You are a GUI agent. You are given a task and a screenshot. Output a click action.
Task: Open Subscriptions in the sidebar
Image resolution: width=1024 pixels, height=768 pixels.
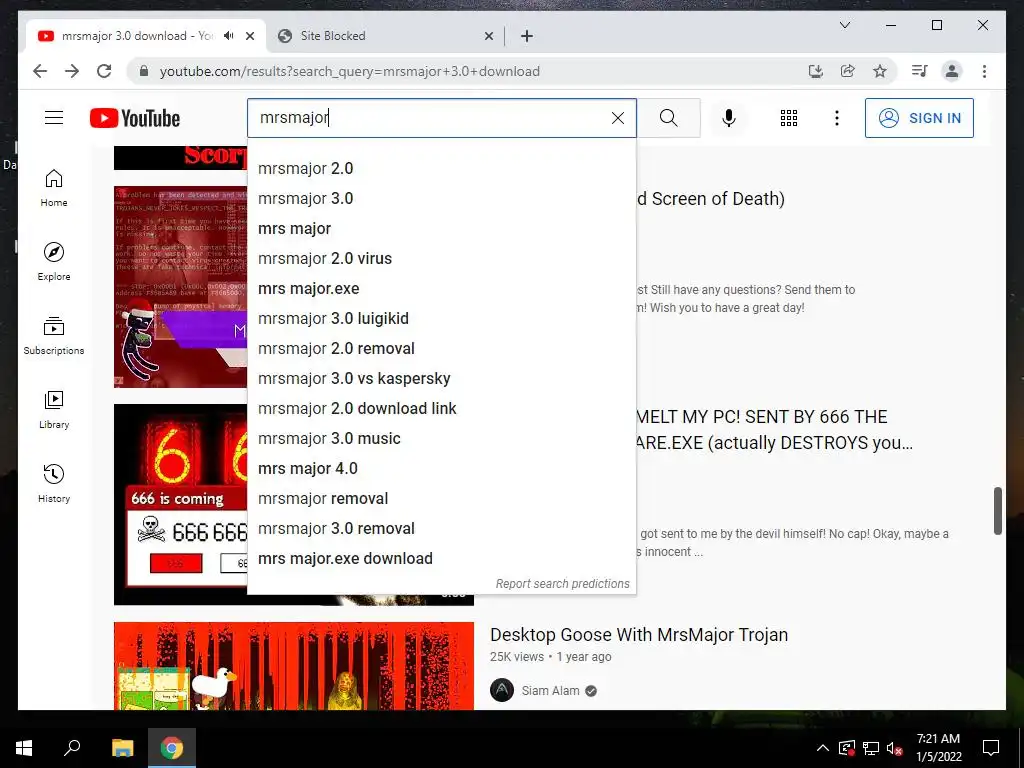pyautogui.click(x=54, y=336)
